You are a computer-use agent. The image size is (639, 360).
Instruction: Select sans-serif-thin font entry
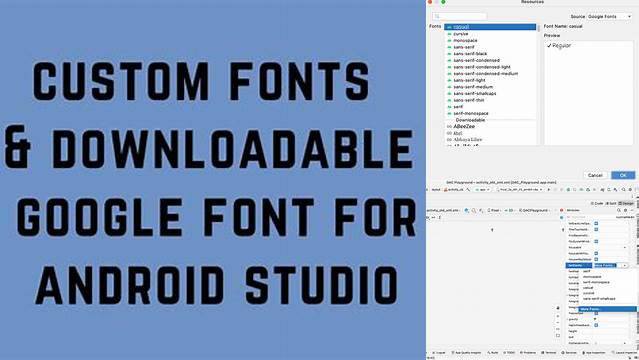(490, 100)
